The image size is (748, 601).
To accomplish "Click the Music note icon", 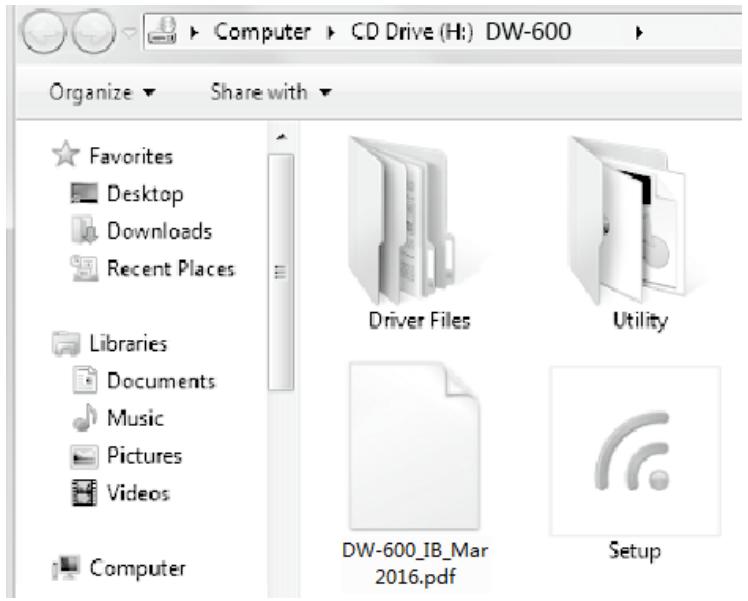I will 85,417.
